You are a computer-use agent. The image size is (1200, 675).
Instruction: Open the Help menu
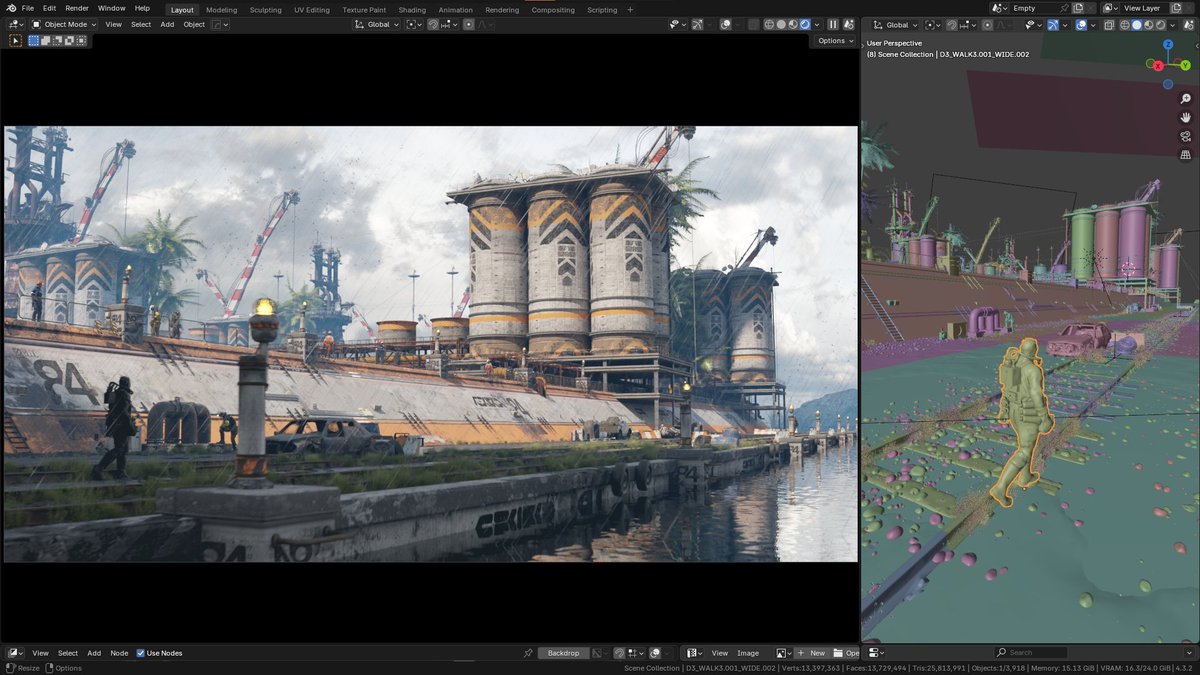click(x=142, y=8)
